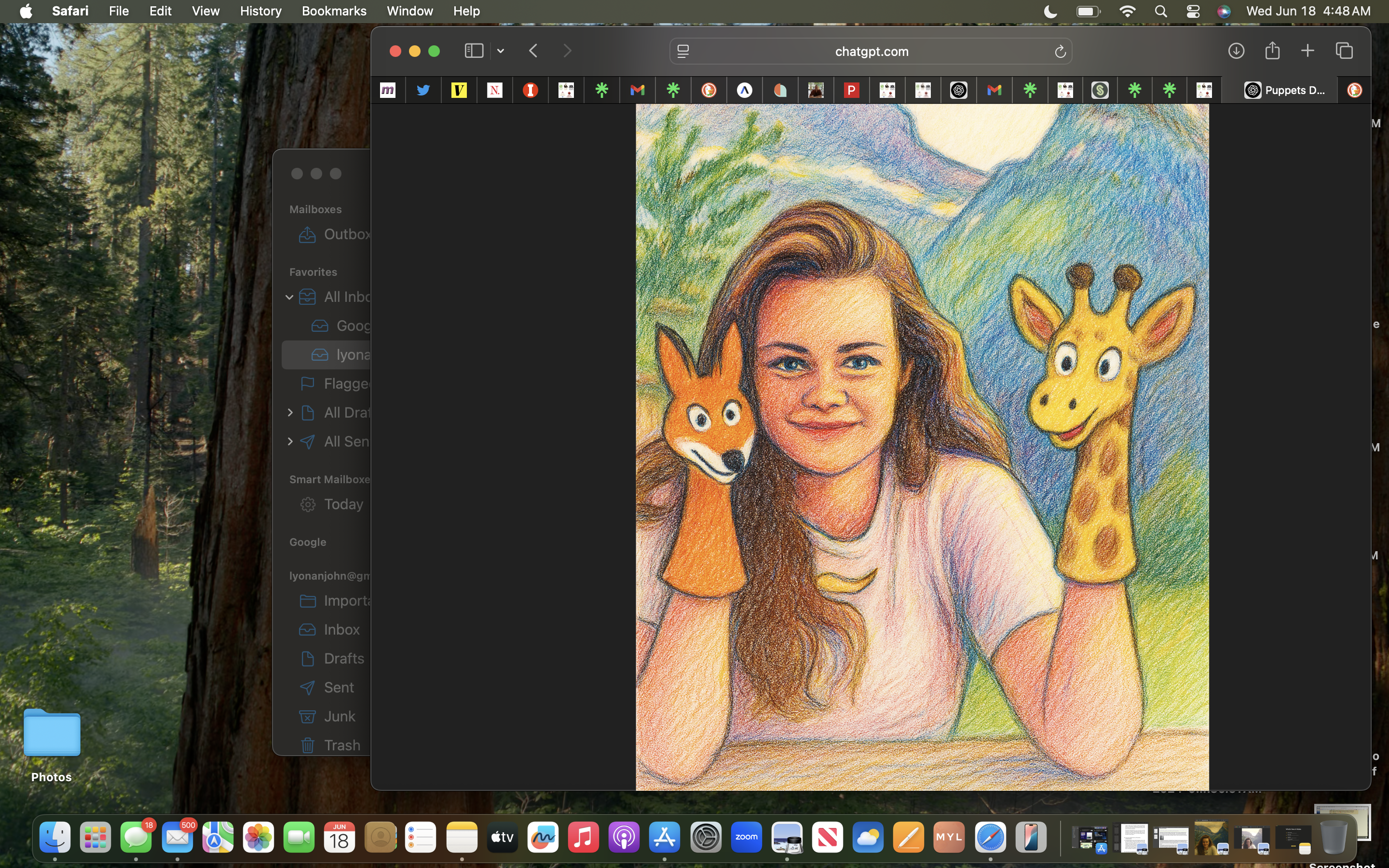
Task: Click the chatgpt.com address field
Action: (871, 52)
